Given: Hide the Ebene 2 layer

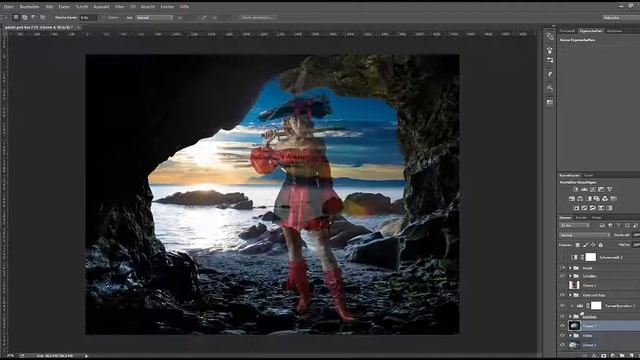Looking at the screenshot, I should point(562,345).
